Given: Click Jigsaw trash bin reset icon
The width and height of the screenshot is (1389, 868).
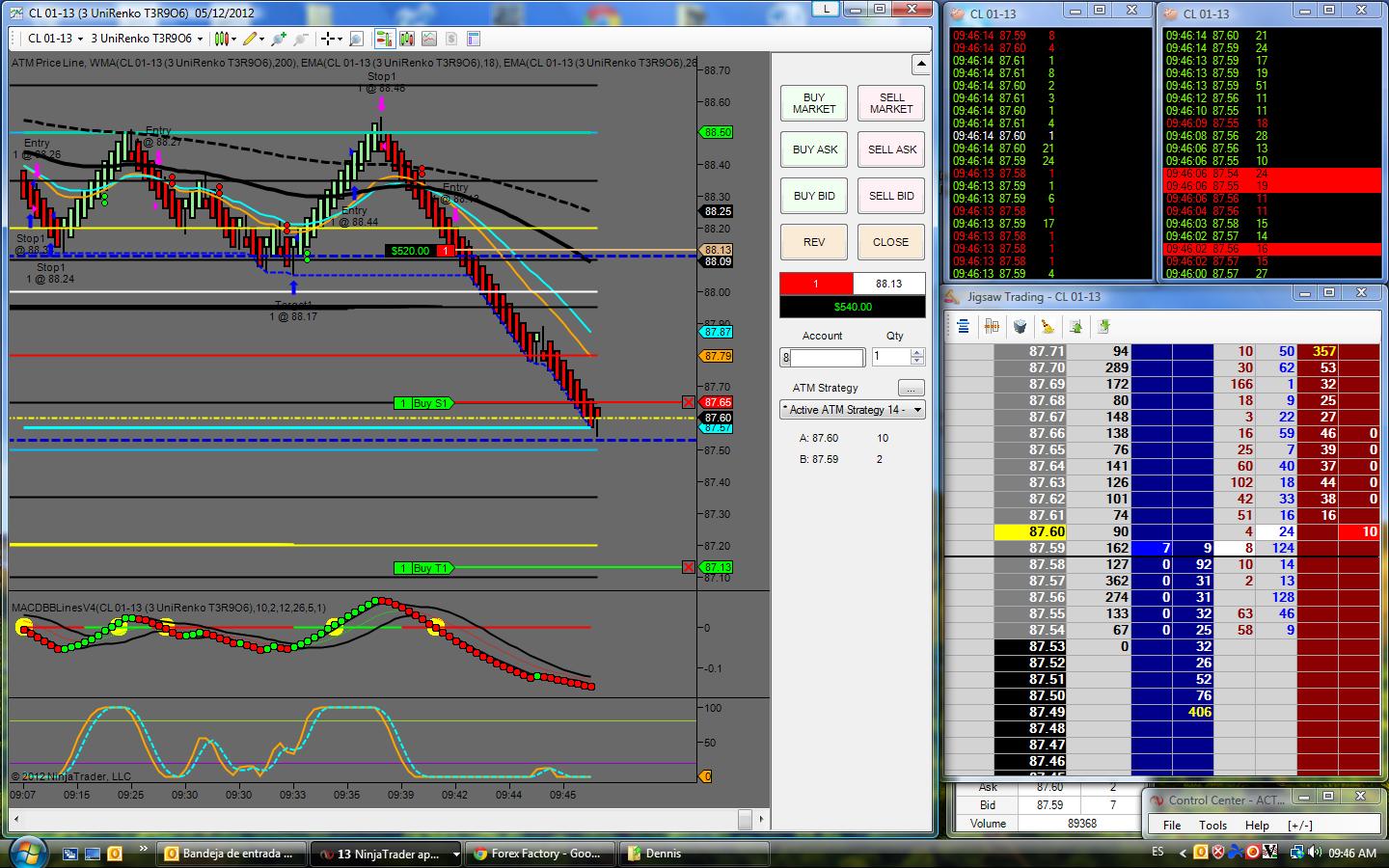Looking at the screenshot, I should pos(1020,326).
